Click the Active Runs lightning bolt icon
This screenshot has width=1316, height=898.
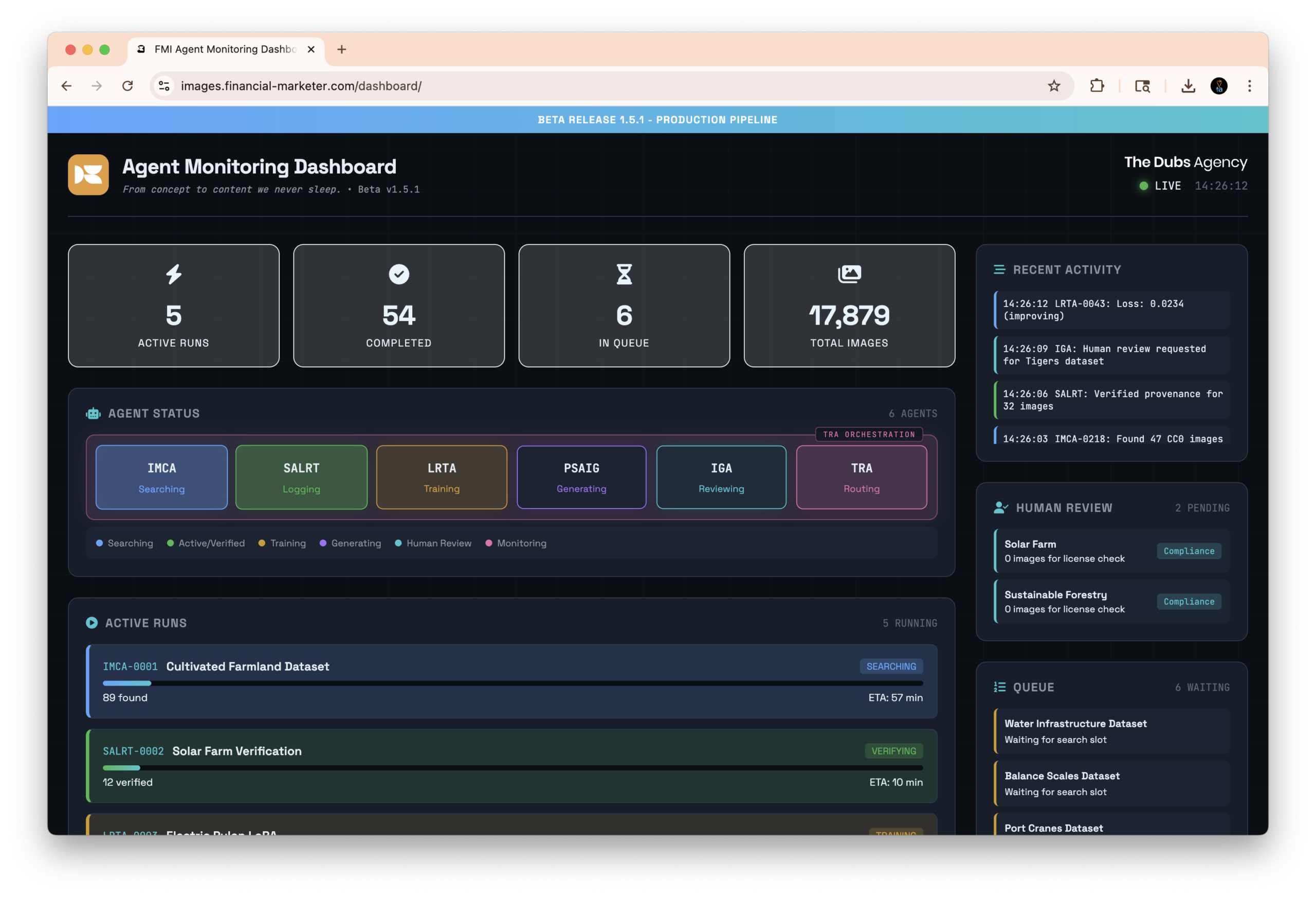coord(173,274)
